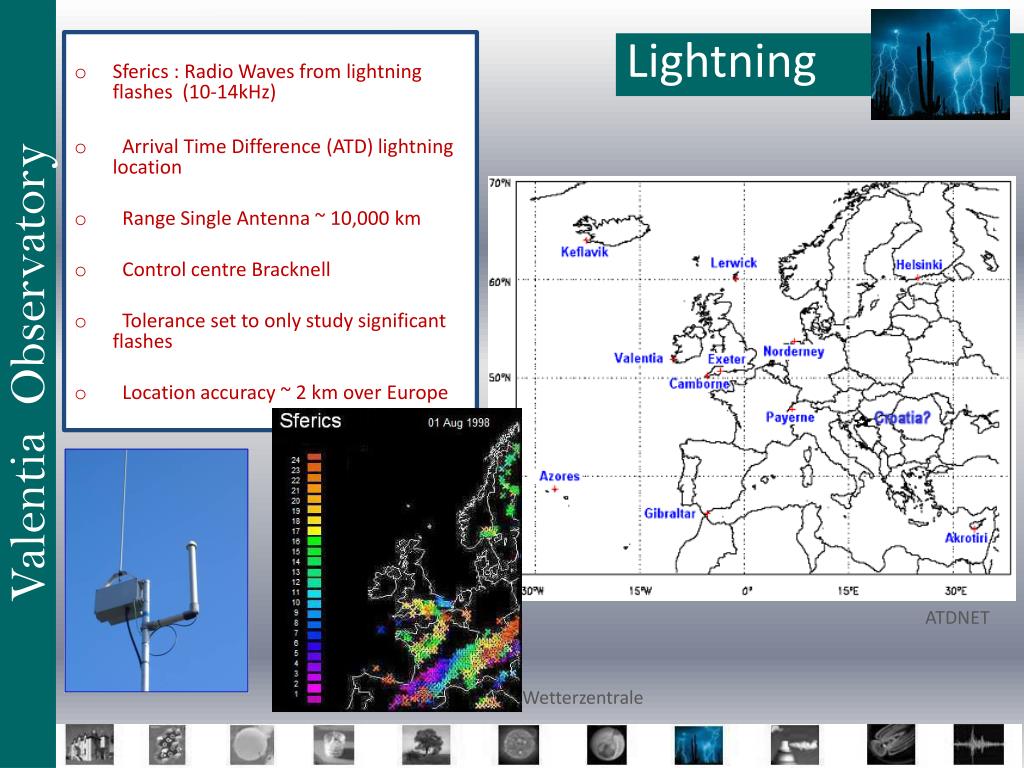The width and height of the screenshot is (1024, 768).
Task: Click the magenta legend swatch labeled 1
Action: point(314,698)
